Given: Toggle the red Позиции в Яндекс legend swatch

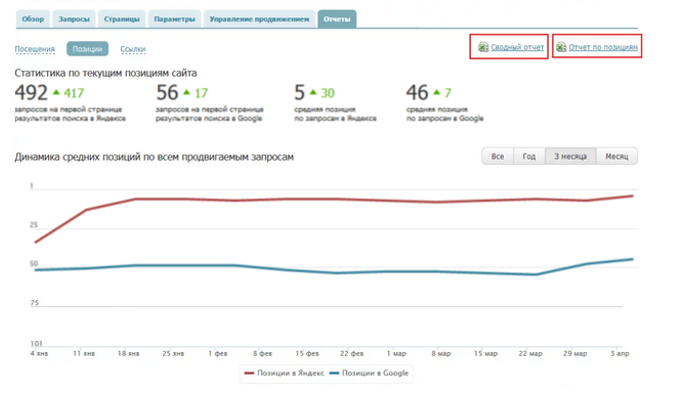Looking at the screenshot, I should (249, 373).
